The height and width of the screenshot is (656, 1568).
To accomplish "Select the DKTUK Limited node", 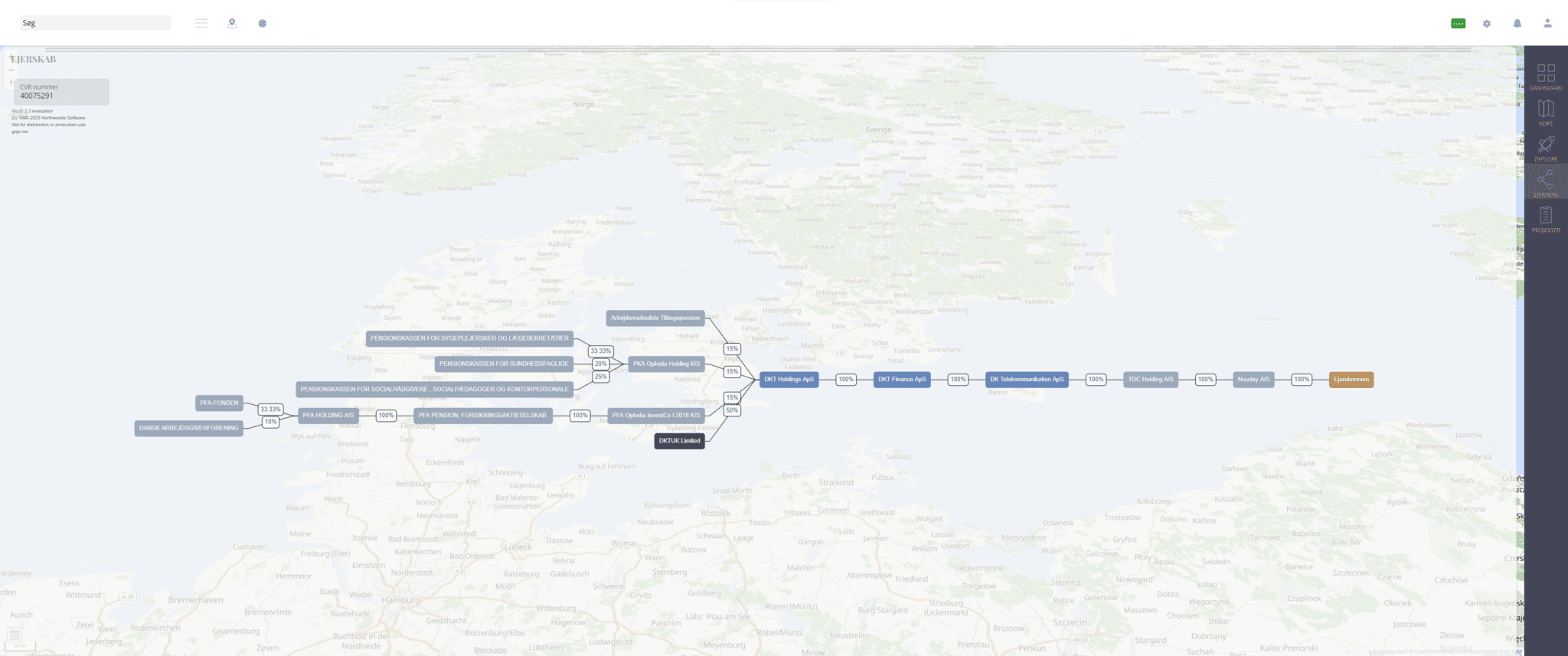I will [679, 441].
